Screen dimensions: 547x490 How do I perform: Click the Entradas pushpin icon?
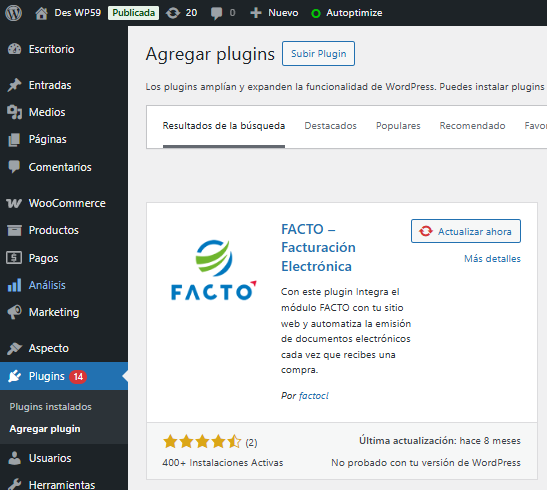(x=14, y=85)
